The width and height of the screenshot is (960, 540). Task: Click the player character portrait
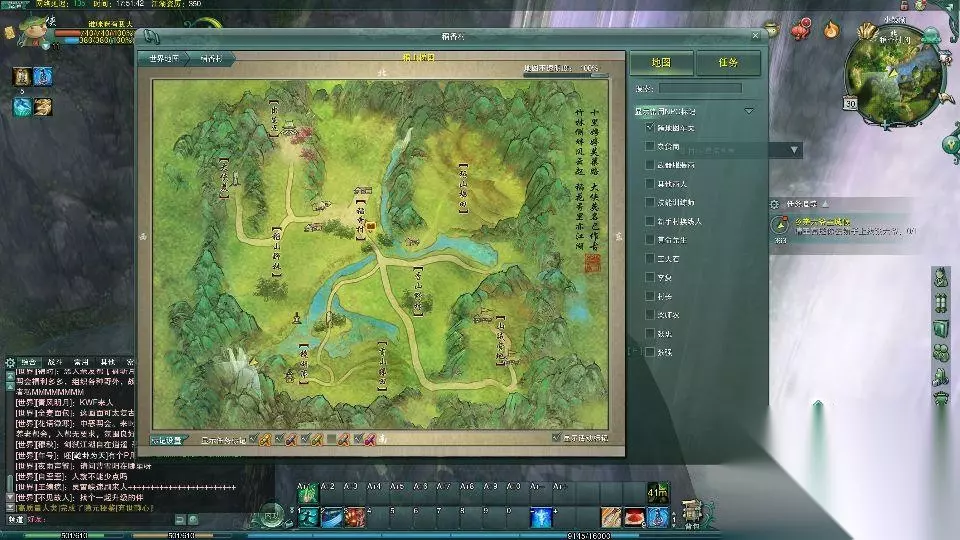pos(32,32)
